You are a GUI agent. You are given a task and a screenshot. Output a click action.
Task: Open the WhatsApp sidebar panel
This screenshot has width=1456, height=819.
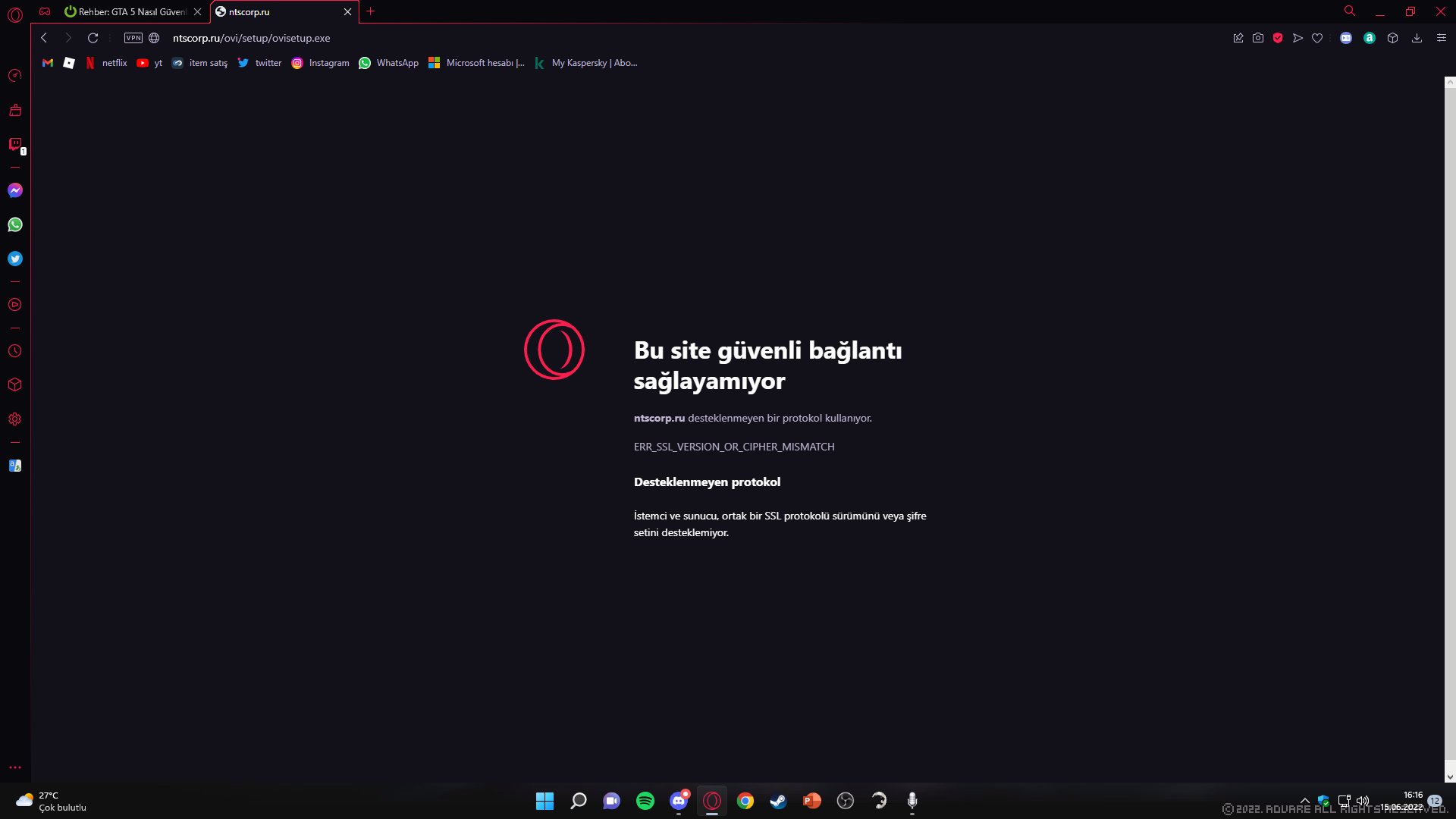tap(15, 224)
